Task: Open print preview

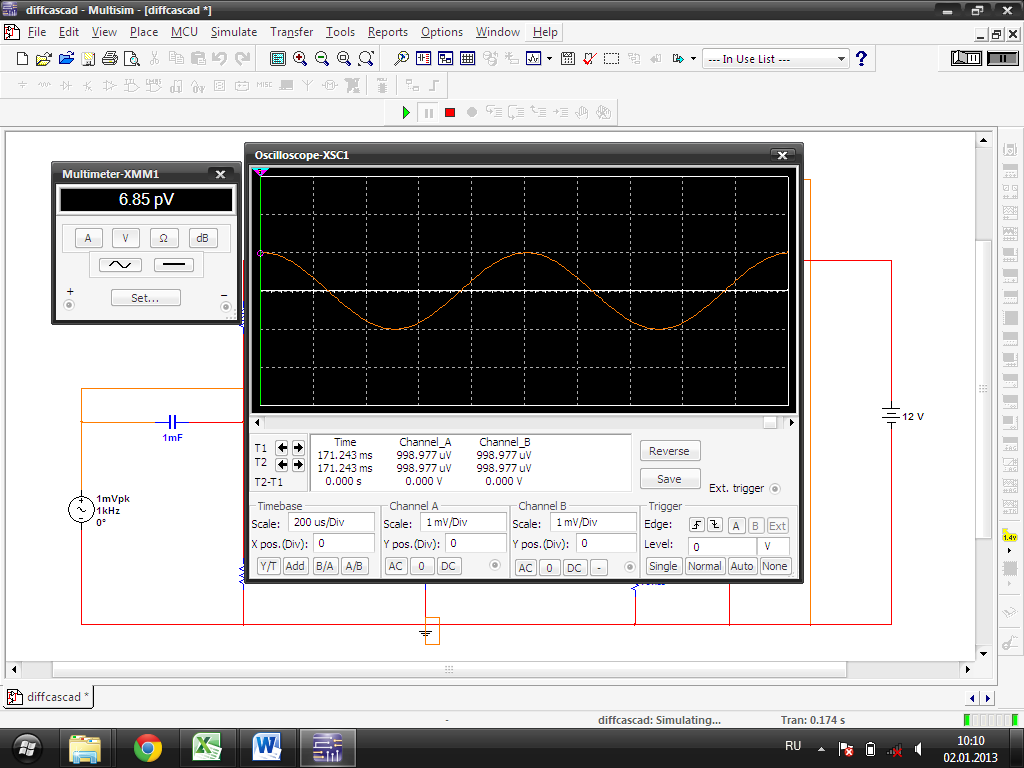Action: (x=132, y=59)
